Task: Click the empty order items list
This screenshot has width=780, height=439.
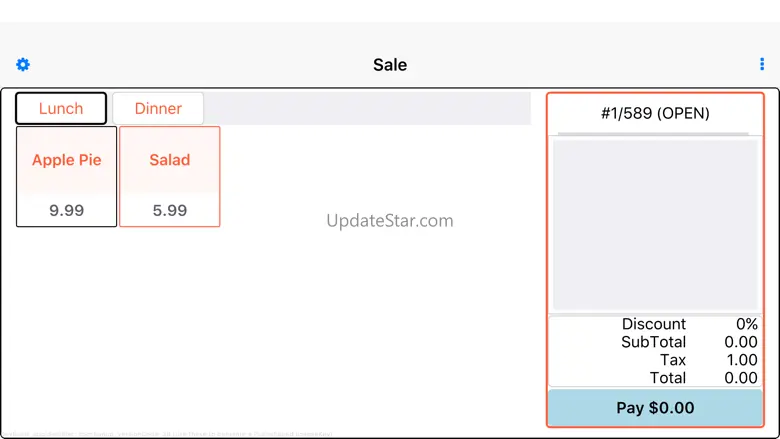Action: [x=655, y=225]
